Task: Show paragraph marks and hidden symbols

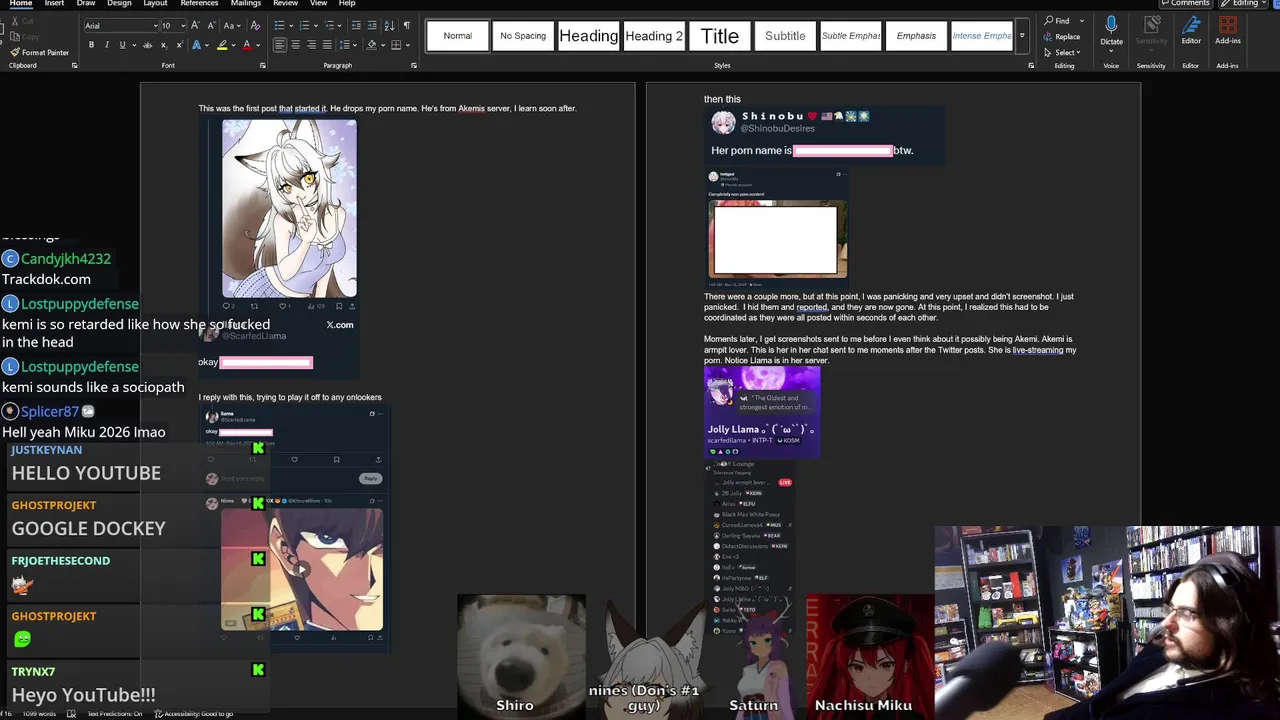Action: (407, 25)
